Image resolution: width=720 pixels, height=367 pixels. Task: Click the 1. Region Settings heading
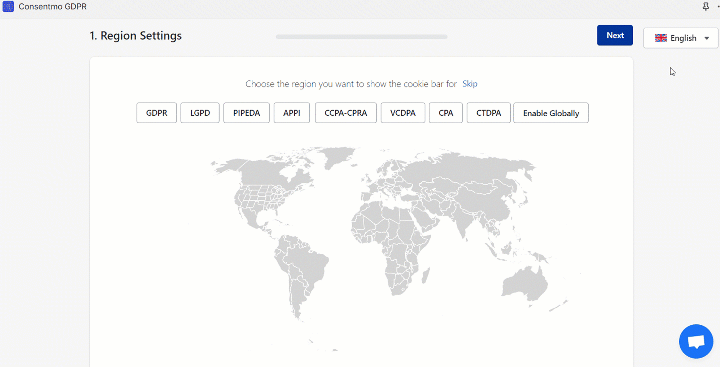pyautogui.click(x=135, y=36)
